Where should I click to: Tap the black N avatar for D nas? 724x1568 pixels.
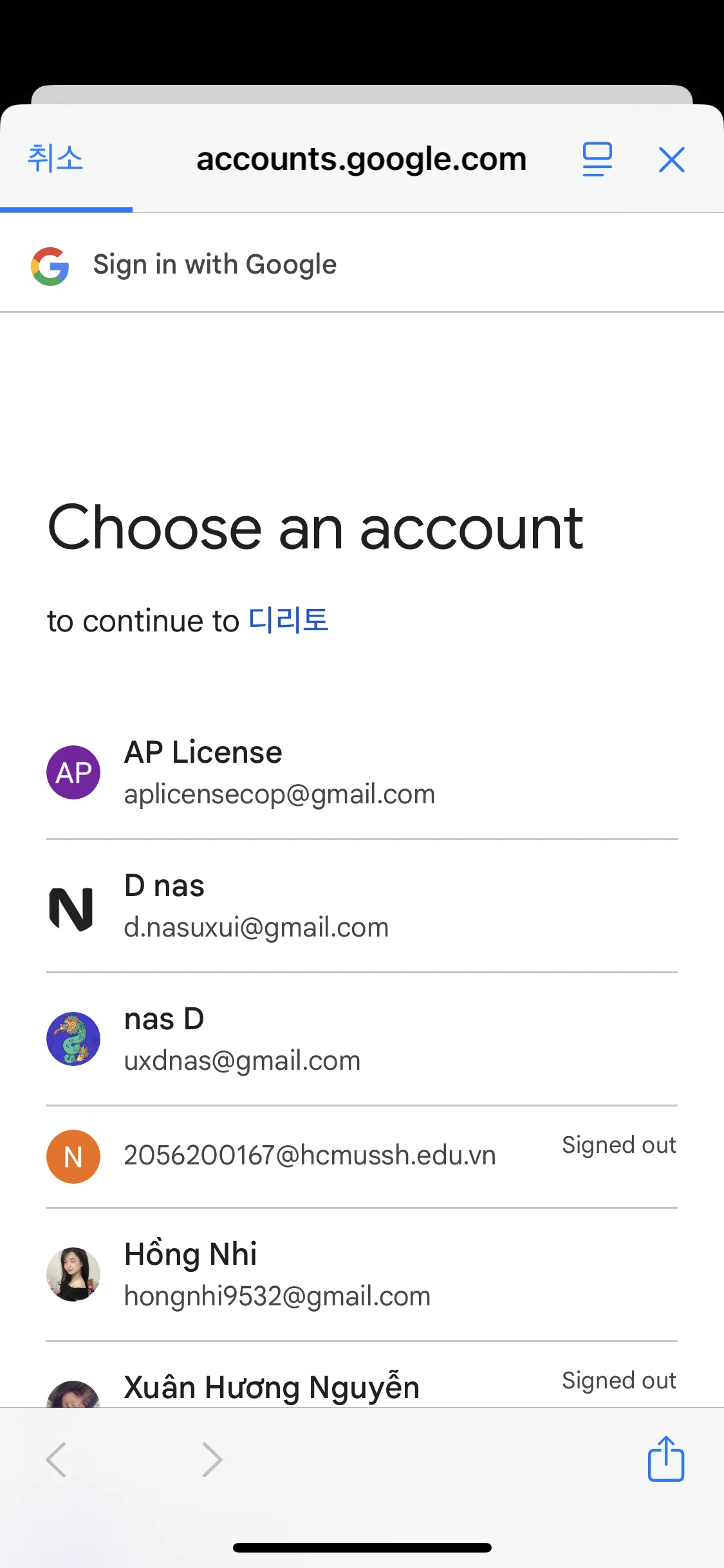click(x=72, y=908)
